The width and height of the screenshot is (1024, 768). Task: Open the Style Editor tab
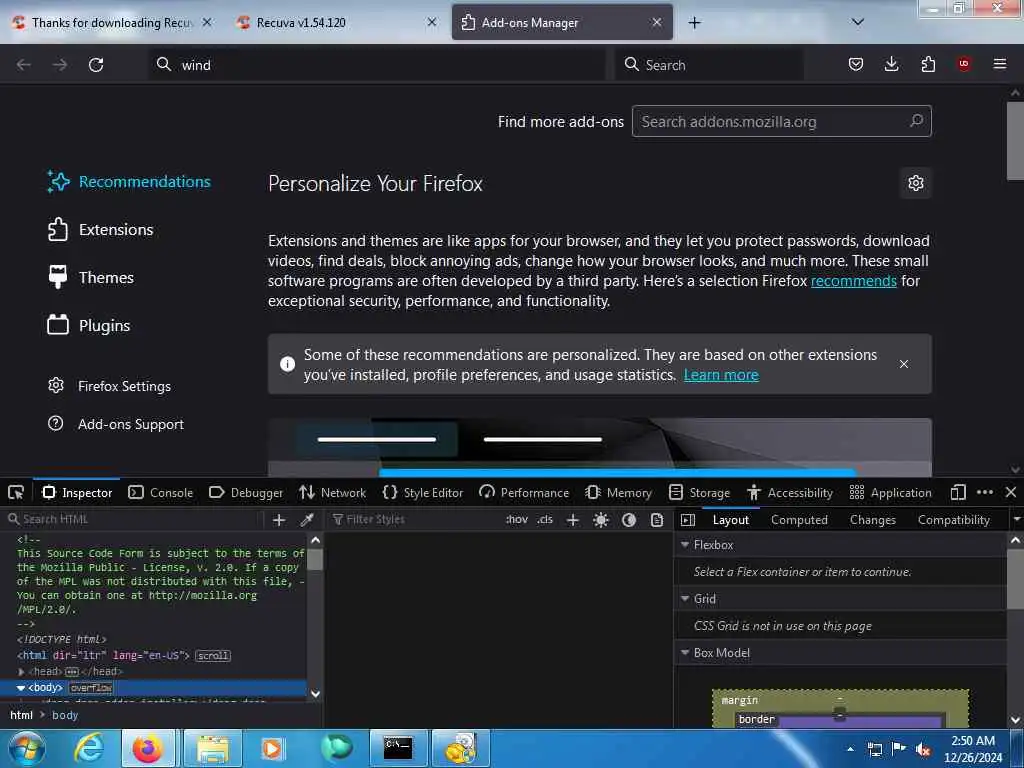pos(423,492)
